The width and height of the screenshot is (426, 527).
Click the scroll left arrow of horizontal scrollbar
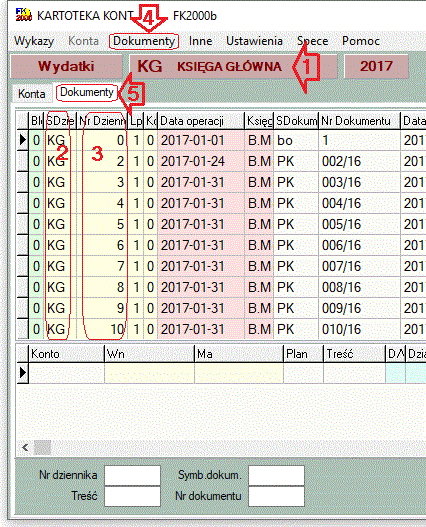tap(25, 447)
